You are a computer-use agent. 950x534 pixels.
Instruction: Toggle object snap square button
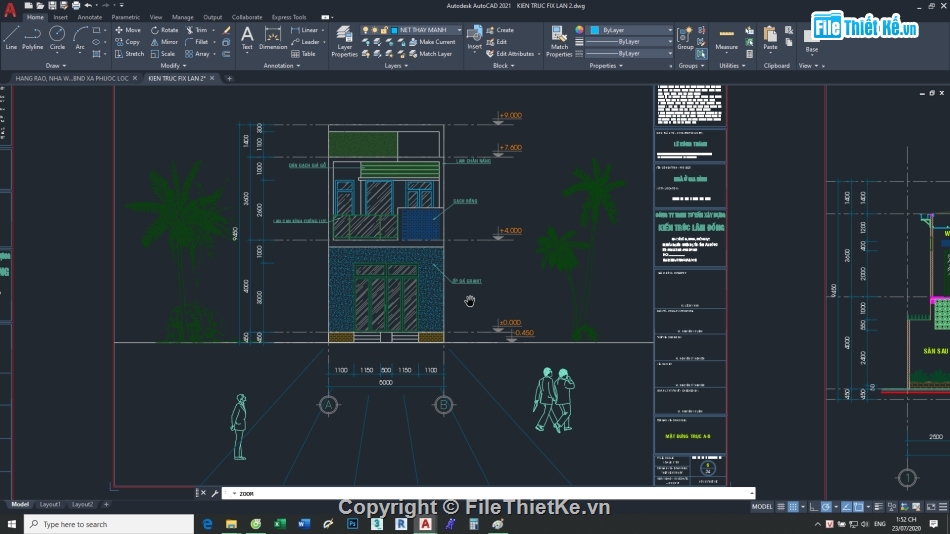(859, 507)
